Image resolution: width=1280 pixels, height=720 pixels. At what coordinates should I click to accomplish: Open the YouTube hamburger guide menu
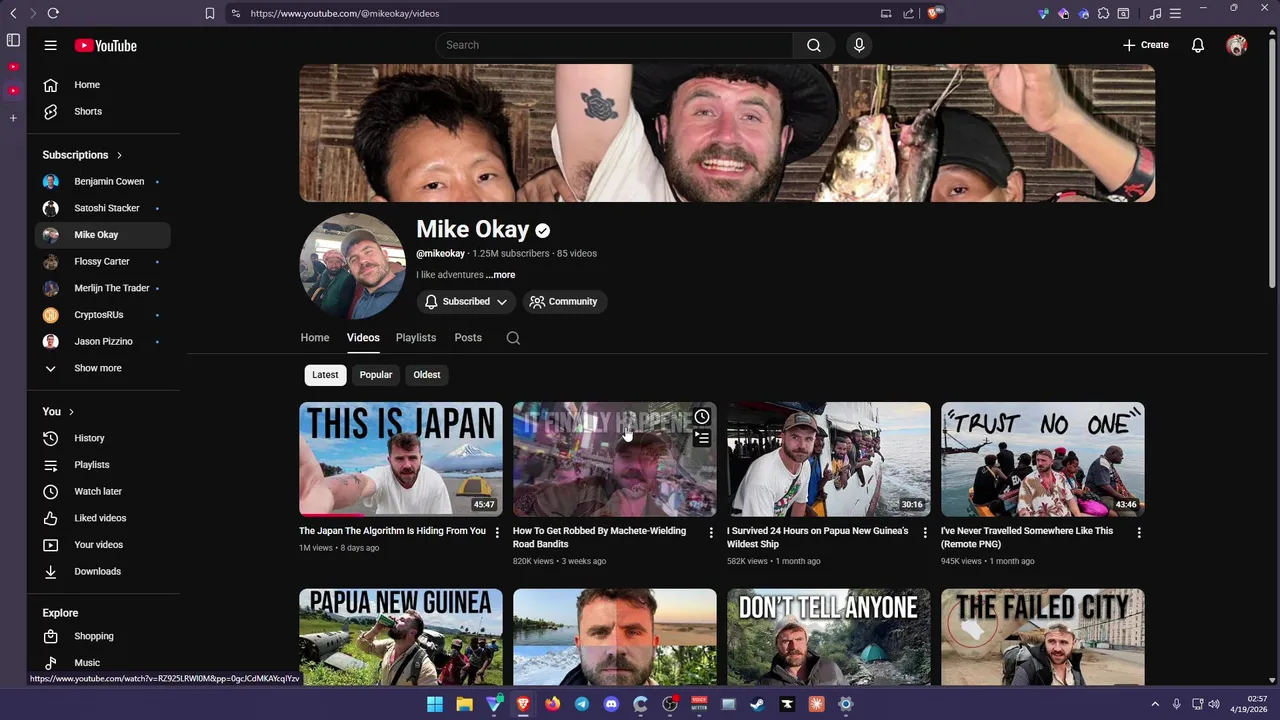(x=50, y=45)
